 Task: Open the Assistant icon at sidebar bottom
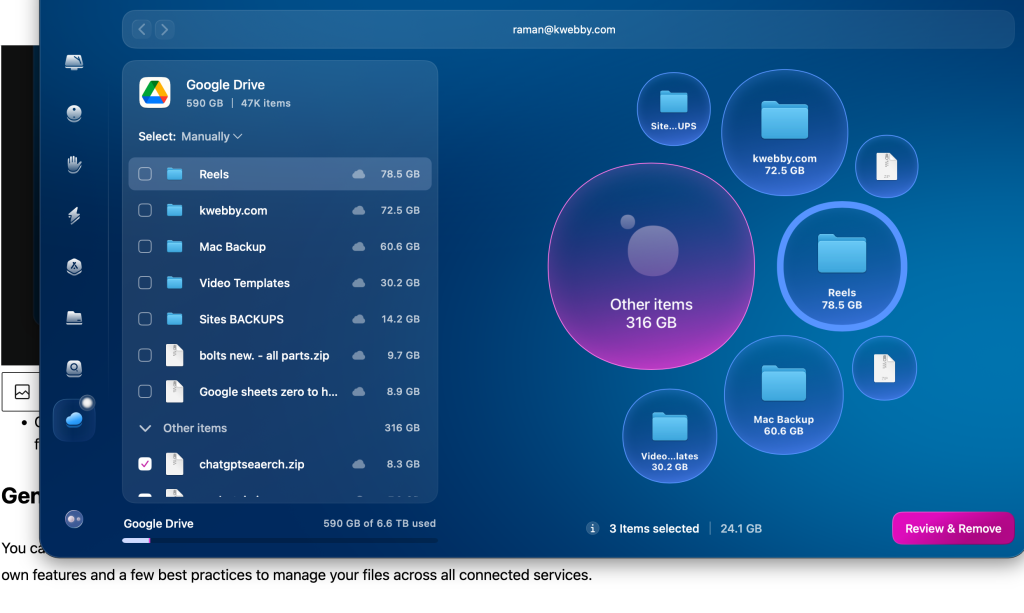point(74,518)
